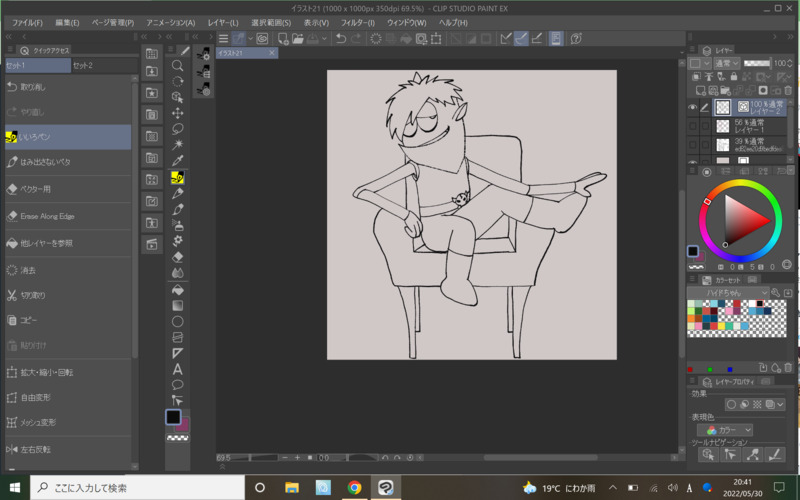Image resolution: width=800 pixels, height=500 pixels.
Task: Select the Auto select magic wand tool
Action: [x=177, y=145]
